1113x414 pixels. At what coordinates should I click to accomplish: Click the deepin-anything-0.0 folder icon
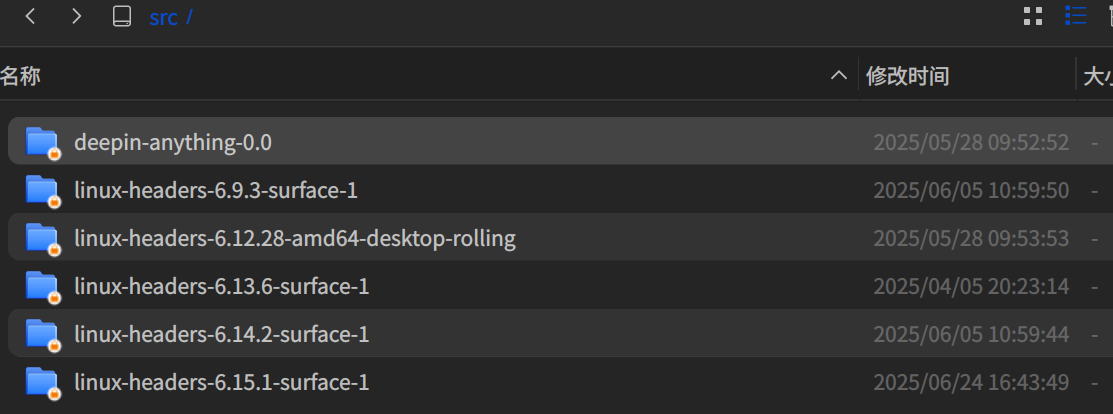click(x=42, y=142)
